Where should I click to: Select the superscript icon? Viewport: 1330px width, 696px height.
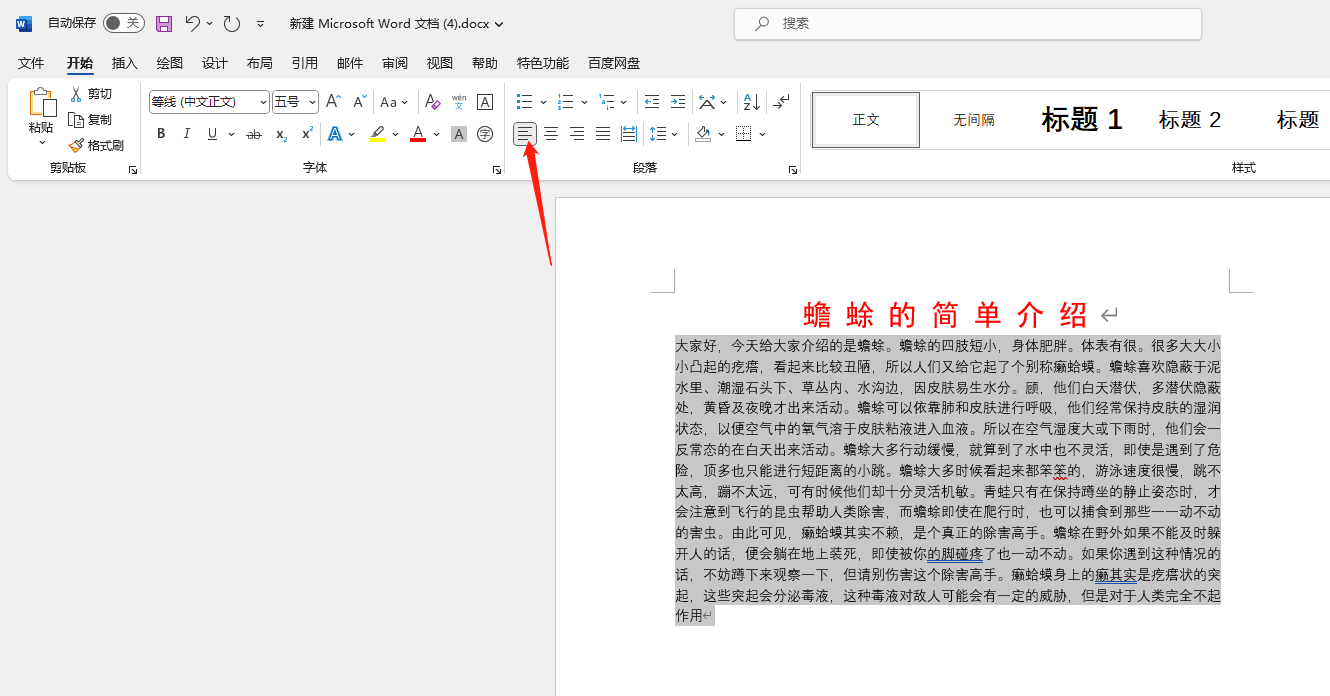[x=305, y=133]
